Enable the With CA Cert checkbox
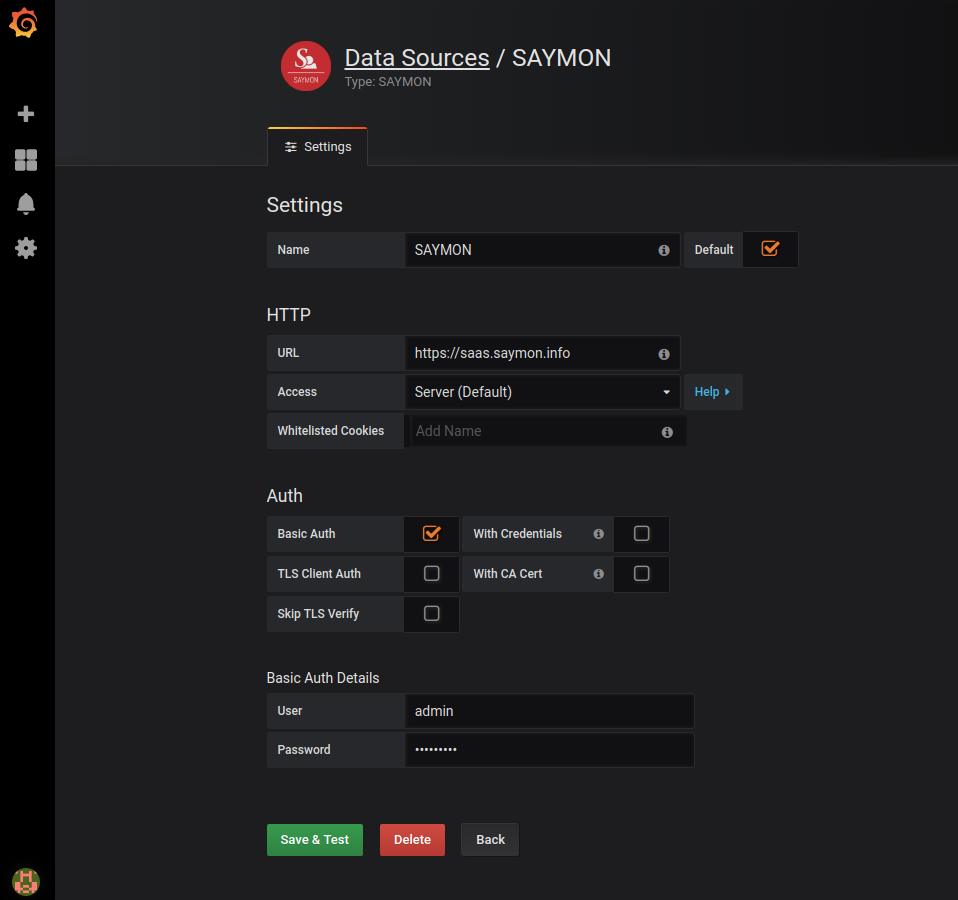 click(x=642, y=573)
